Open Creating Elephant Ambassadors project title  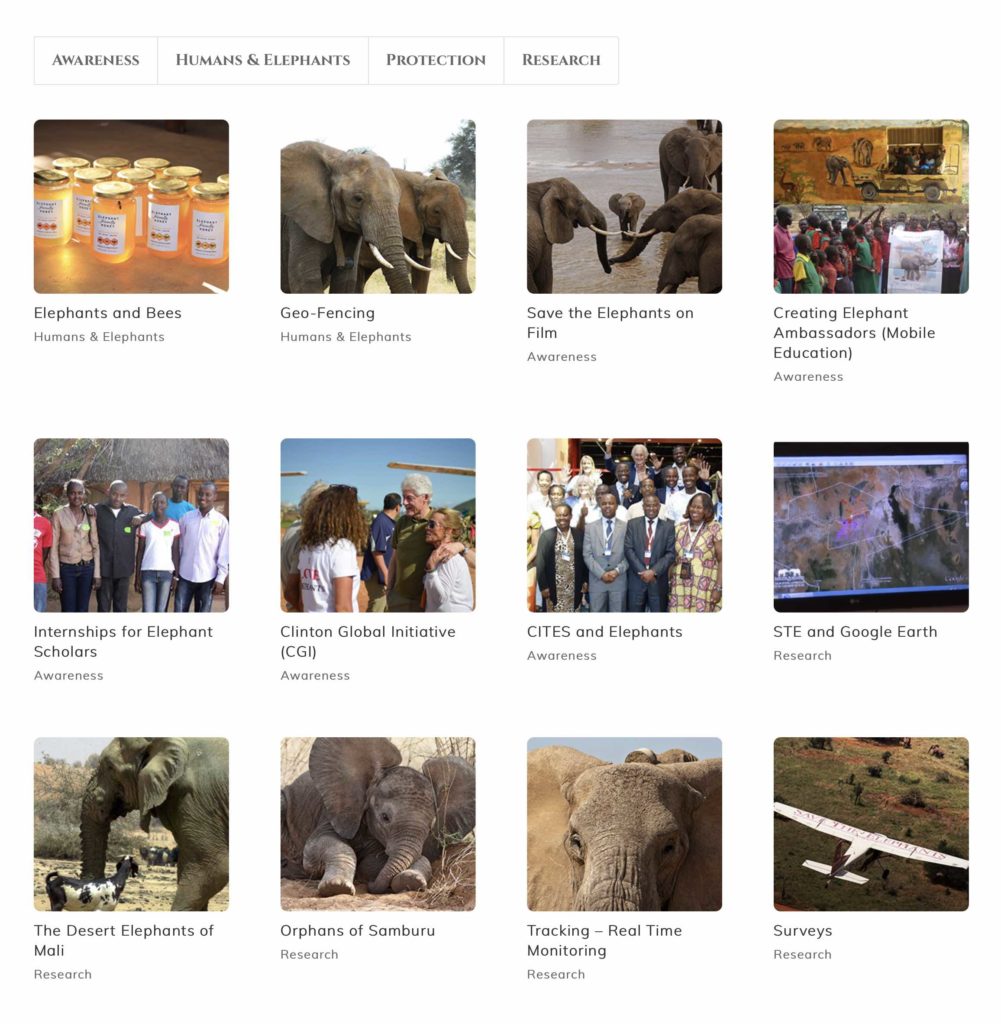pyautogui.click(x=854, y=332)
